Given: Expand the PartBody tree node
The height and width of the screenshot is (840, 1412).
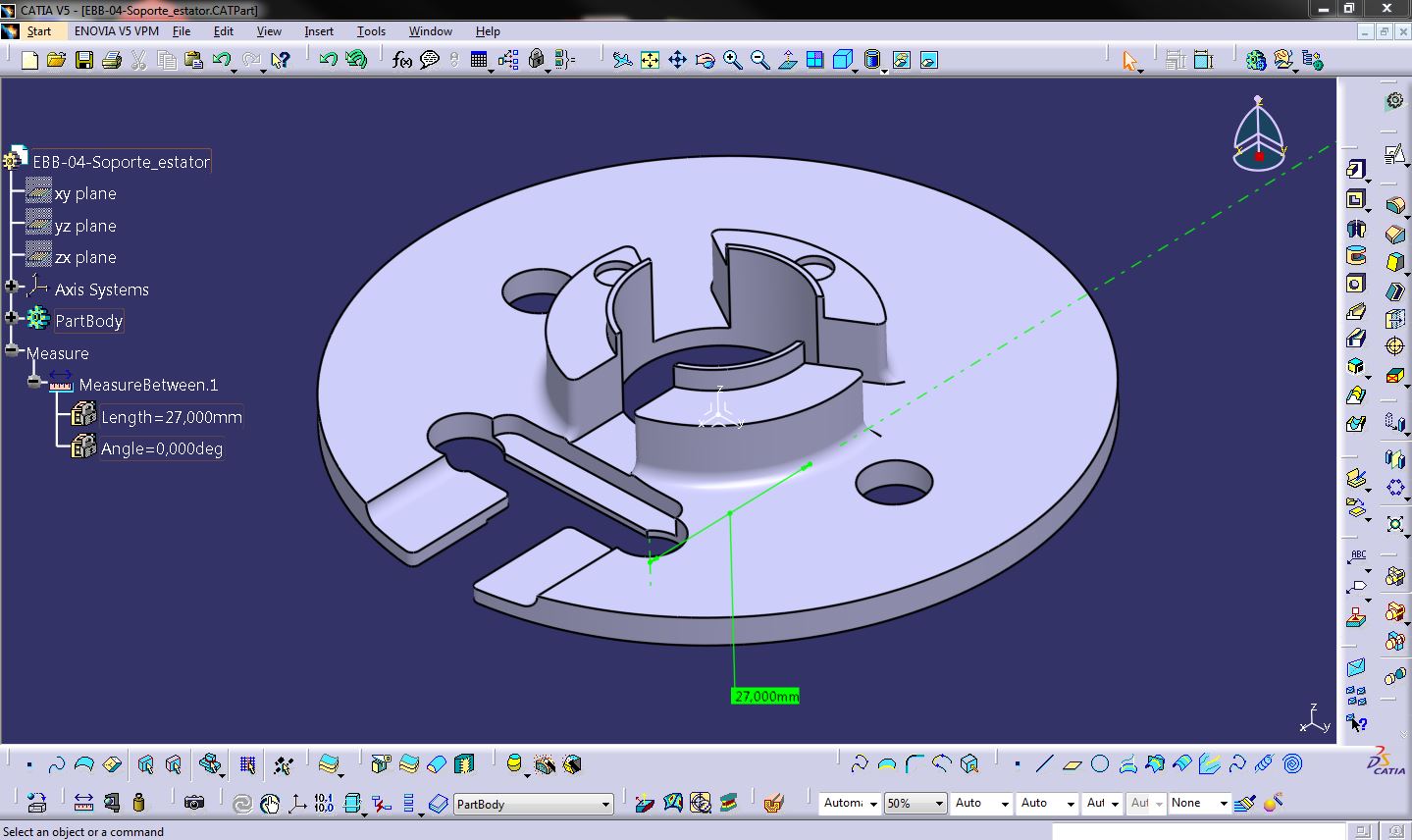Looking at the screenshot, I should click(12, 318).
